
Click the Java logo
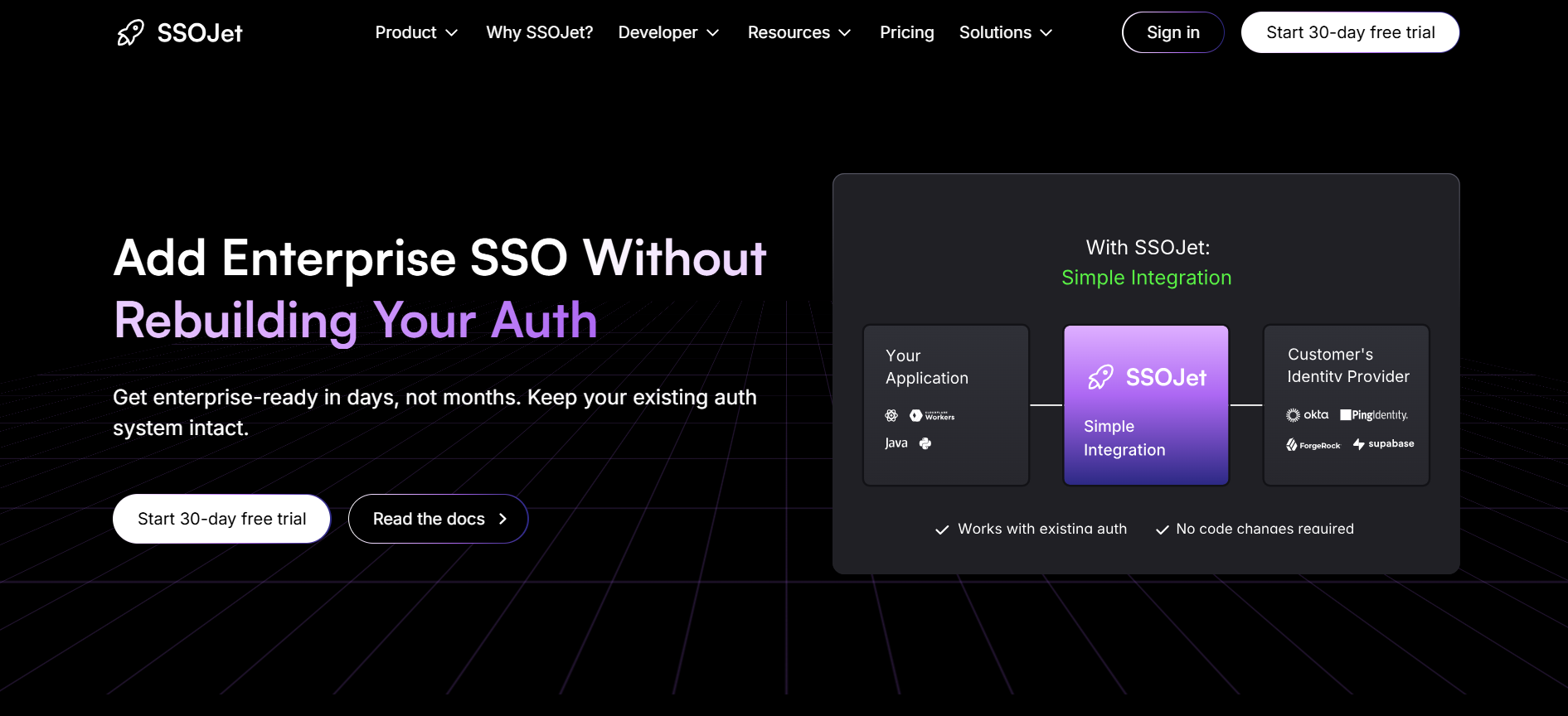point(896,443)
